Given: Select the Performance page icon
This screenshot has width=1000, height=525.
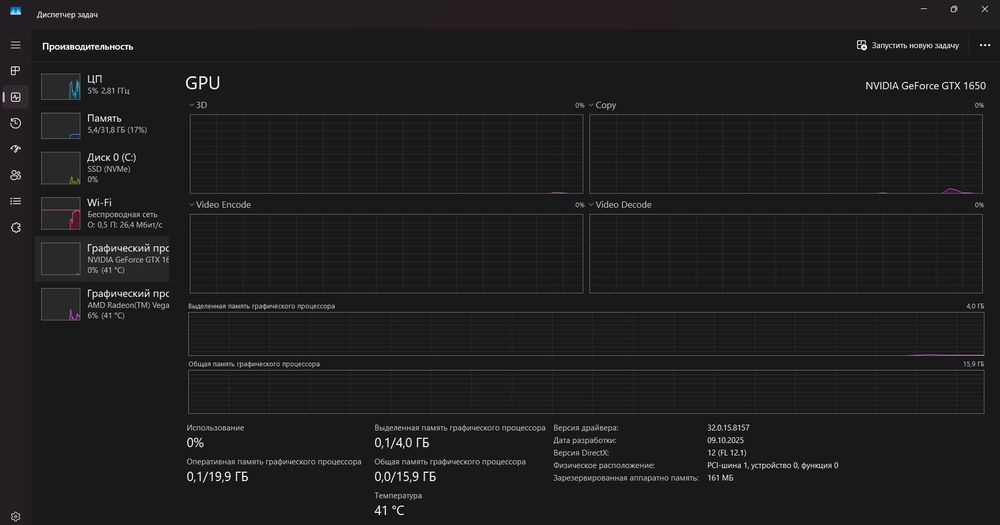Looking at the screenshot, I should [x=15, y=97].
